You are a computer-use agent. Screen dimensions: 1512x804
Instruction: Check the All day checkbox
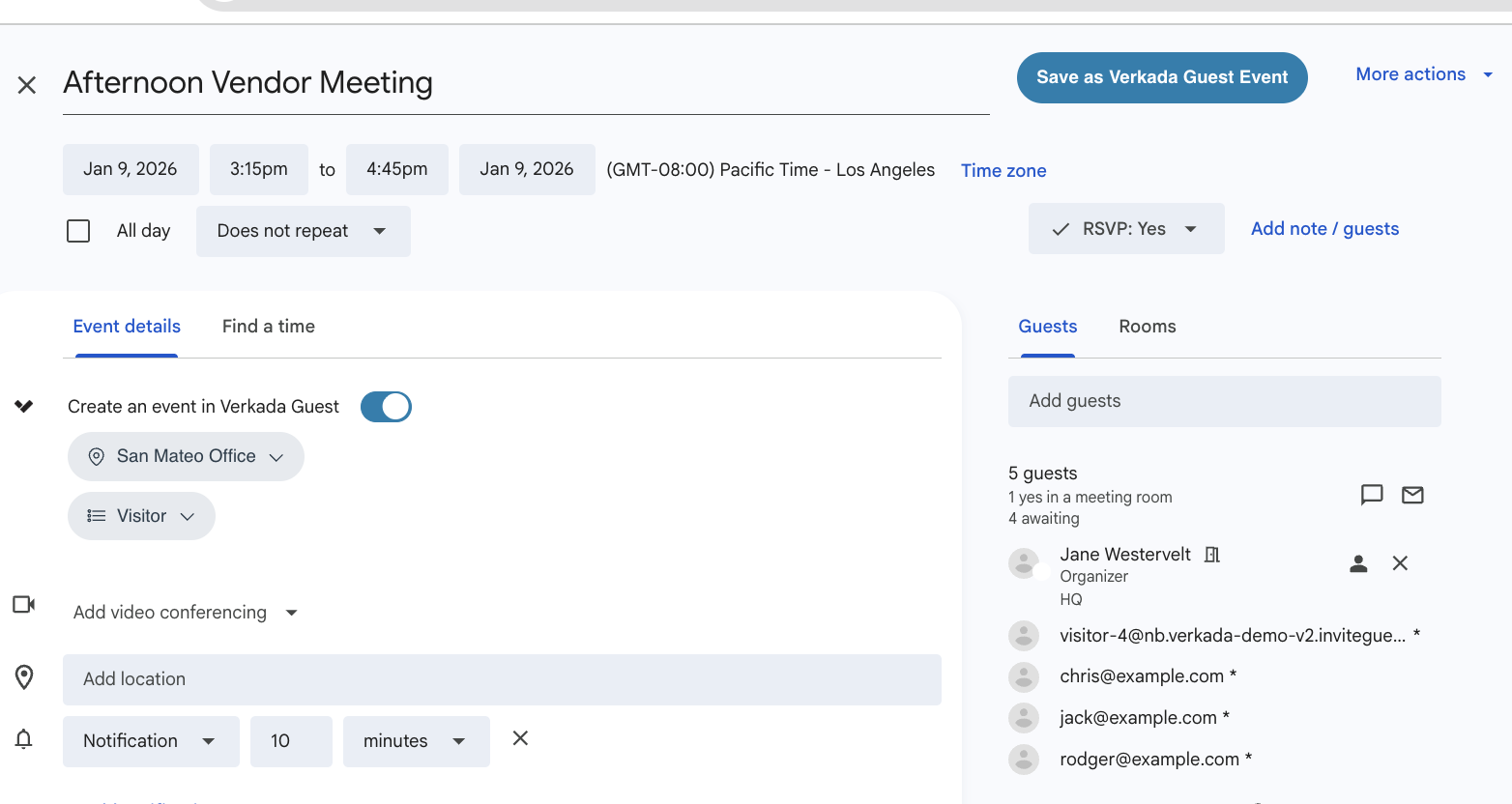[78, 231]
